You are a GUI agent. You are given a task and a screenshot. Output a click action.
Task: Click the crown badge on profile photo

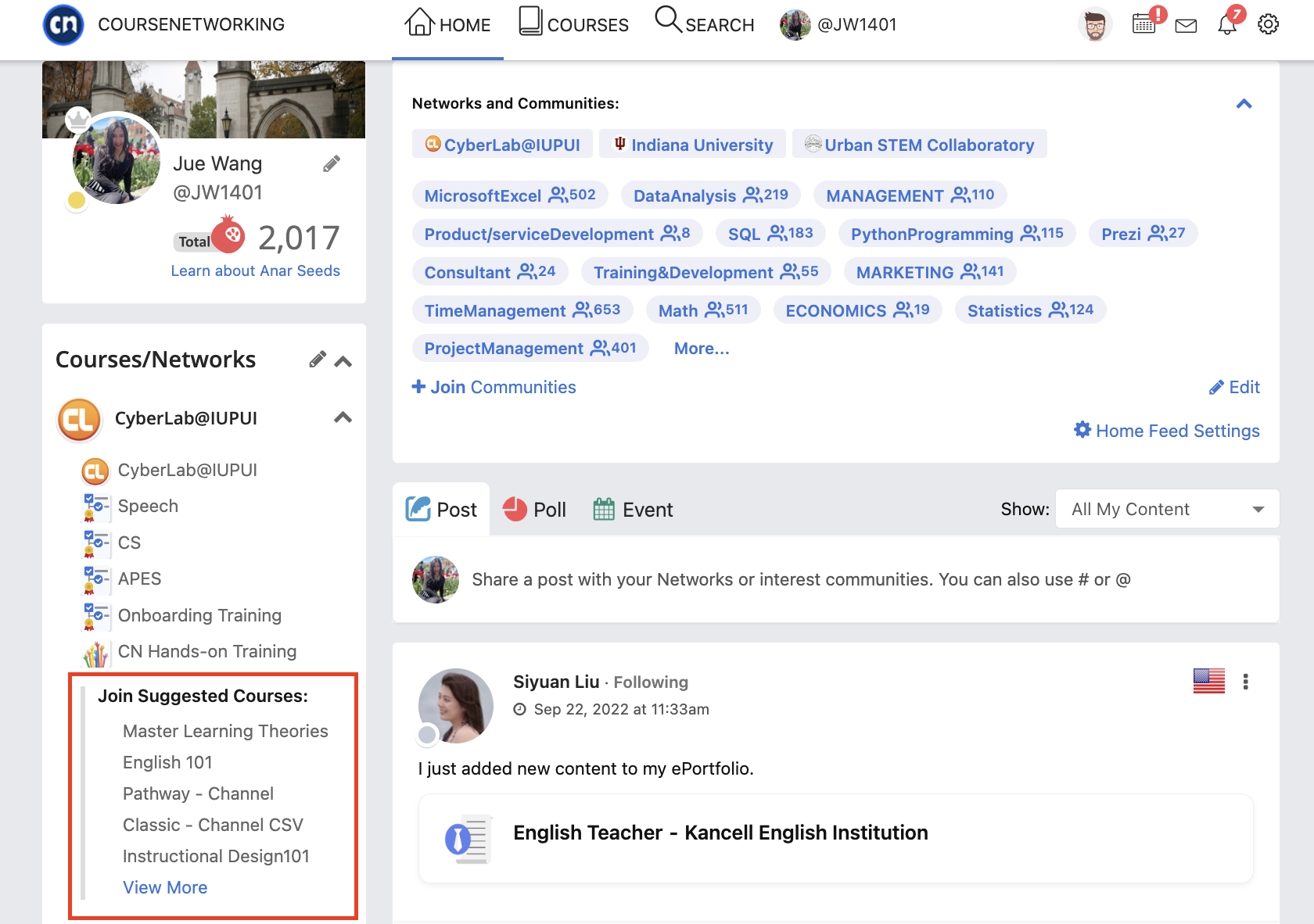click(x=77, y=119)
